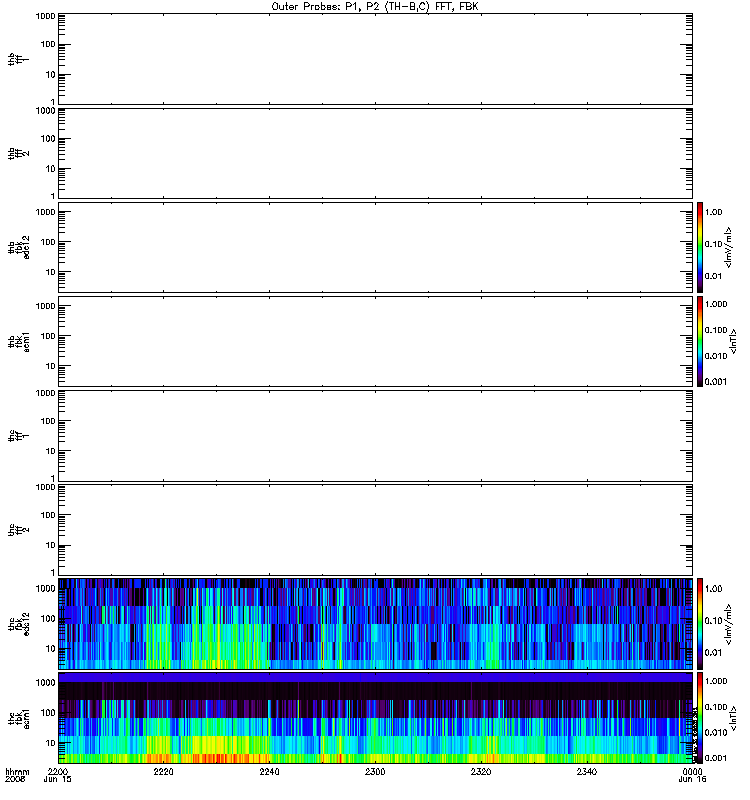Click the 'Jun 16' date label
The image size is (750, 800).
692,779
